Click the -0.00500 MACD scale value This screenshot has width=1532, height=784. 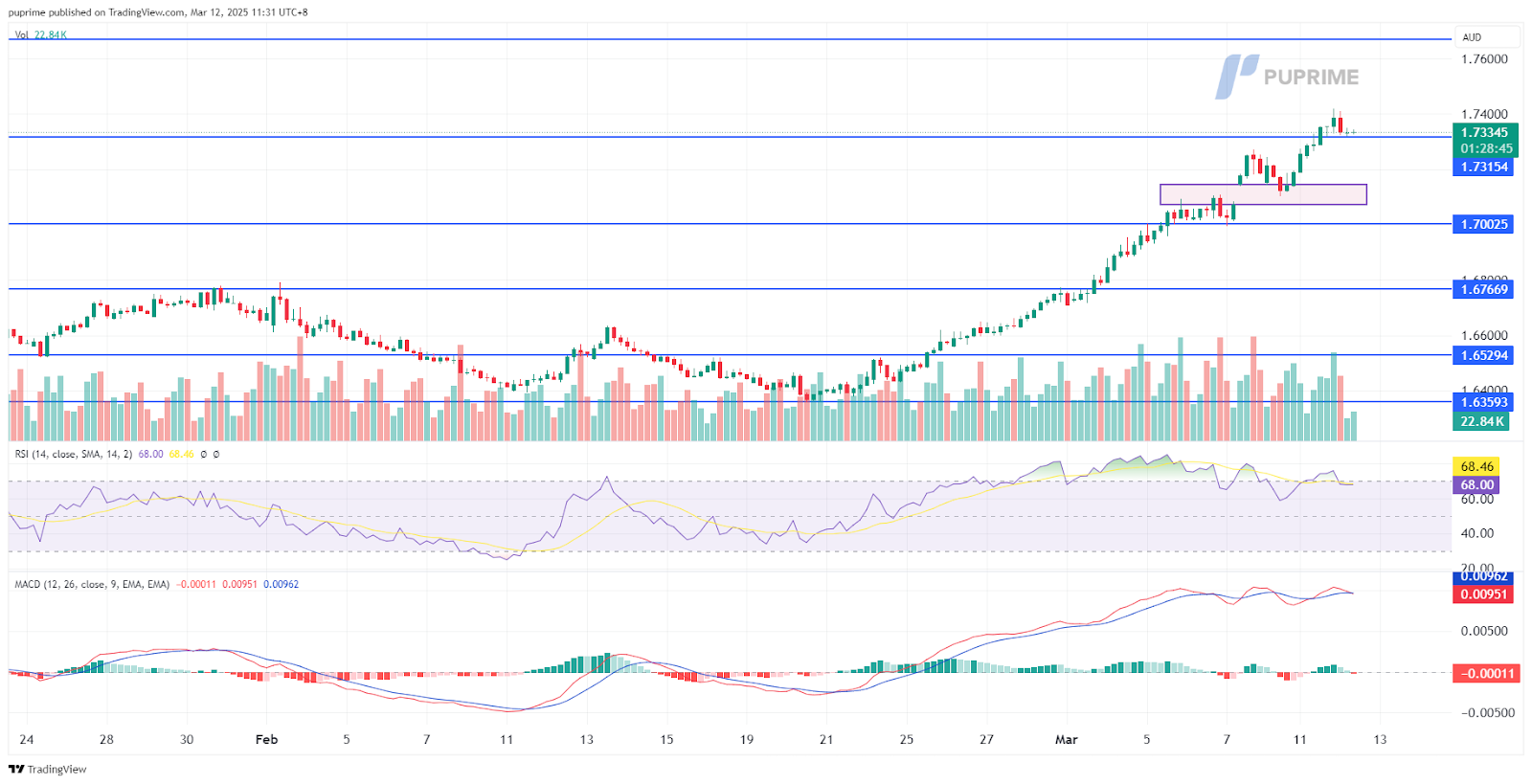(x=1488, y=713)
